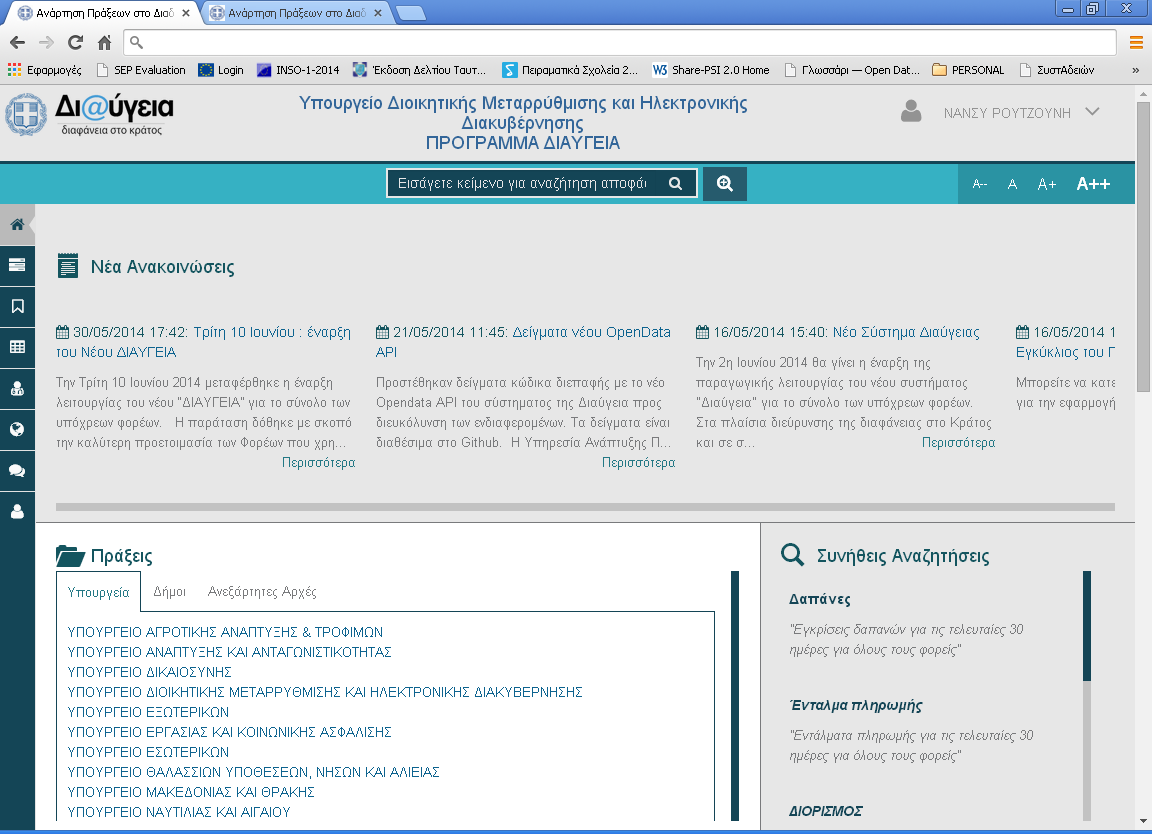Viewport: 1152px width, 834px height.
Task: Switch to the Ανεξάρτητες Αρχές tab
Action: (x=262, y=592)
